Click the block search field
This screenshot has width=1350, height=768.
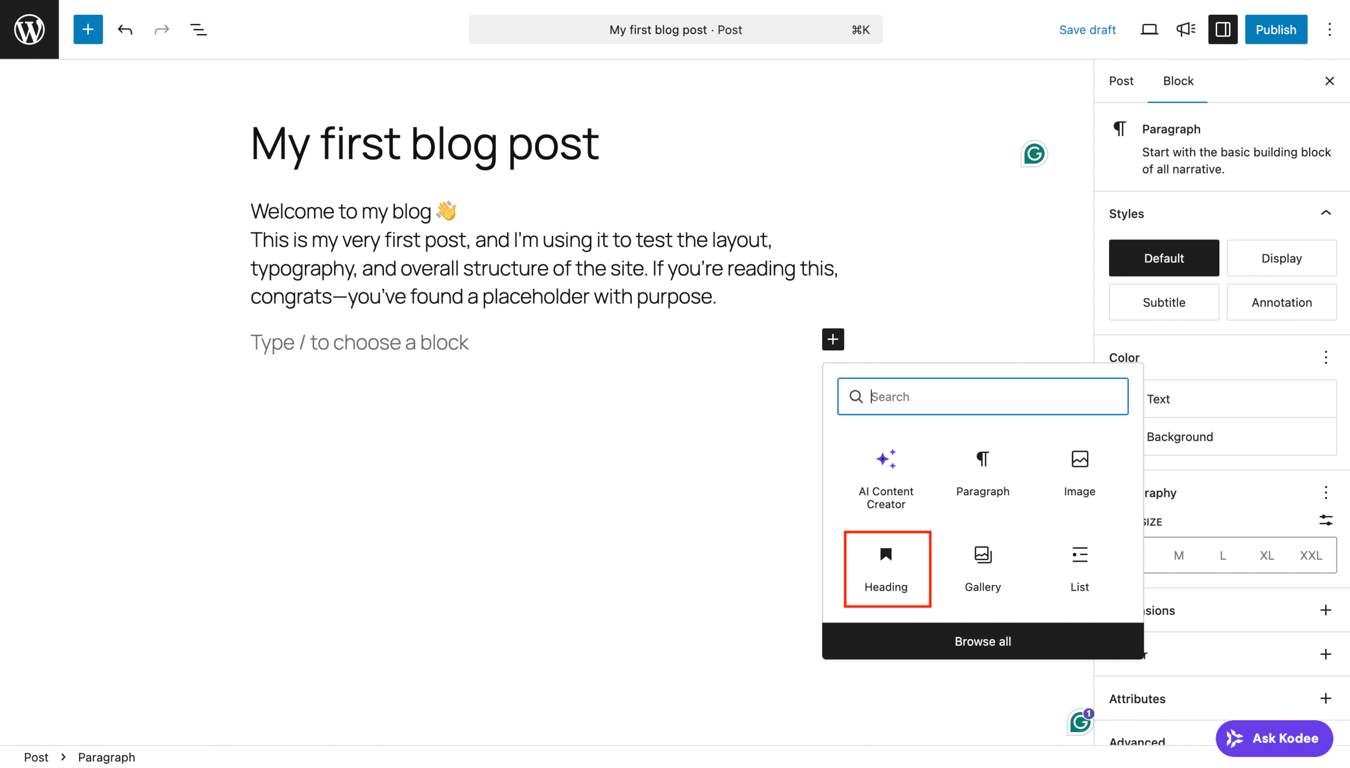click(x=982, y=396)
